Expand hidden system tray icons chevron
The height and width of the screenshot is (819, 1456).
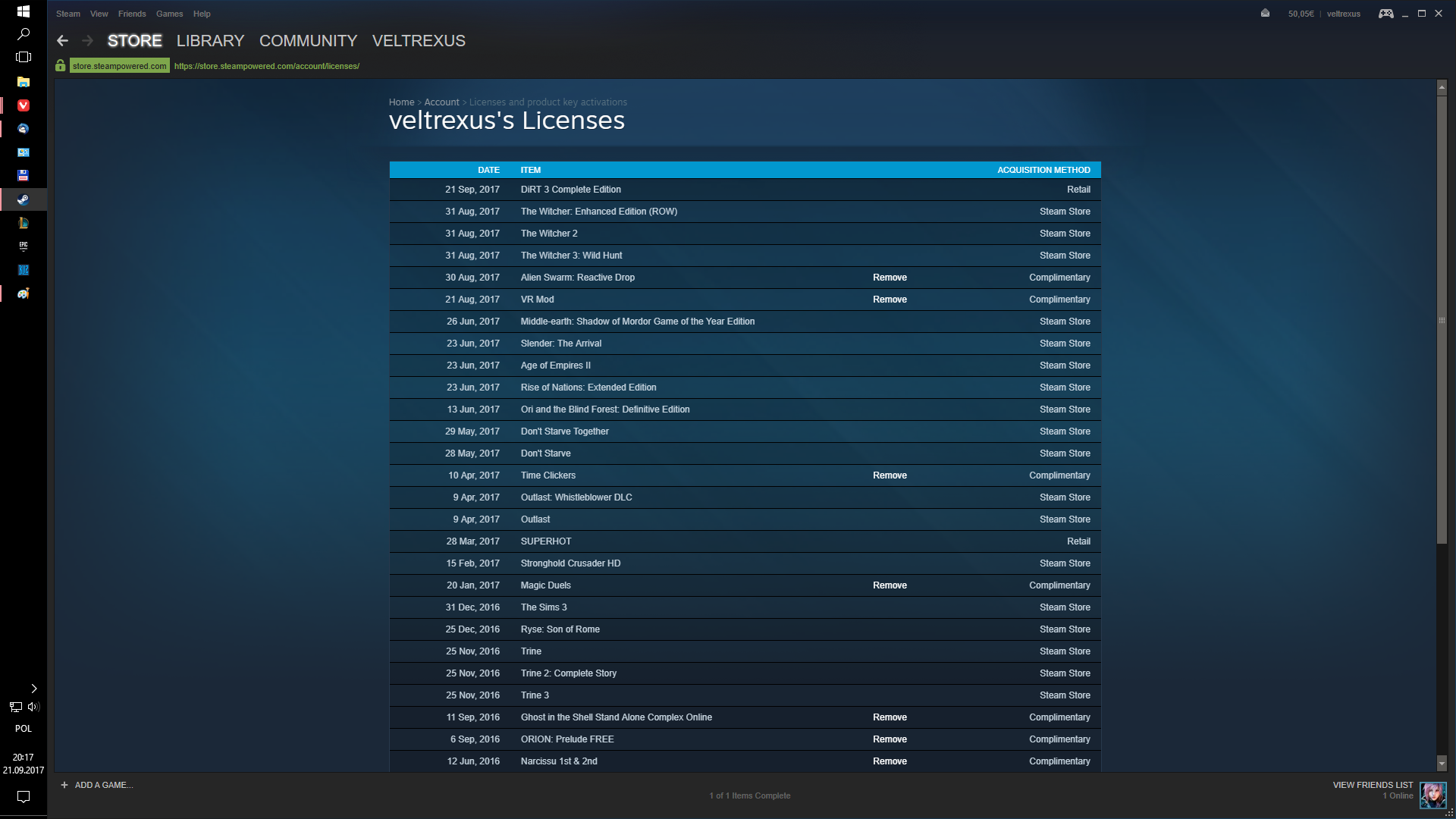tap(33, 689)
